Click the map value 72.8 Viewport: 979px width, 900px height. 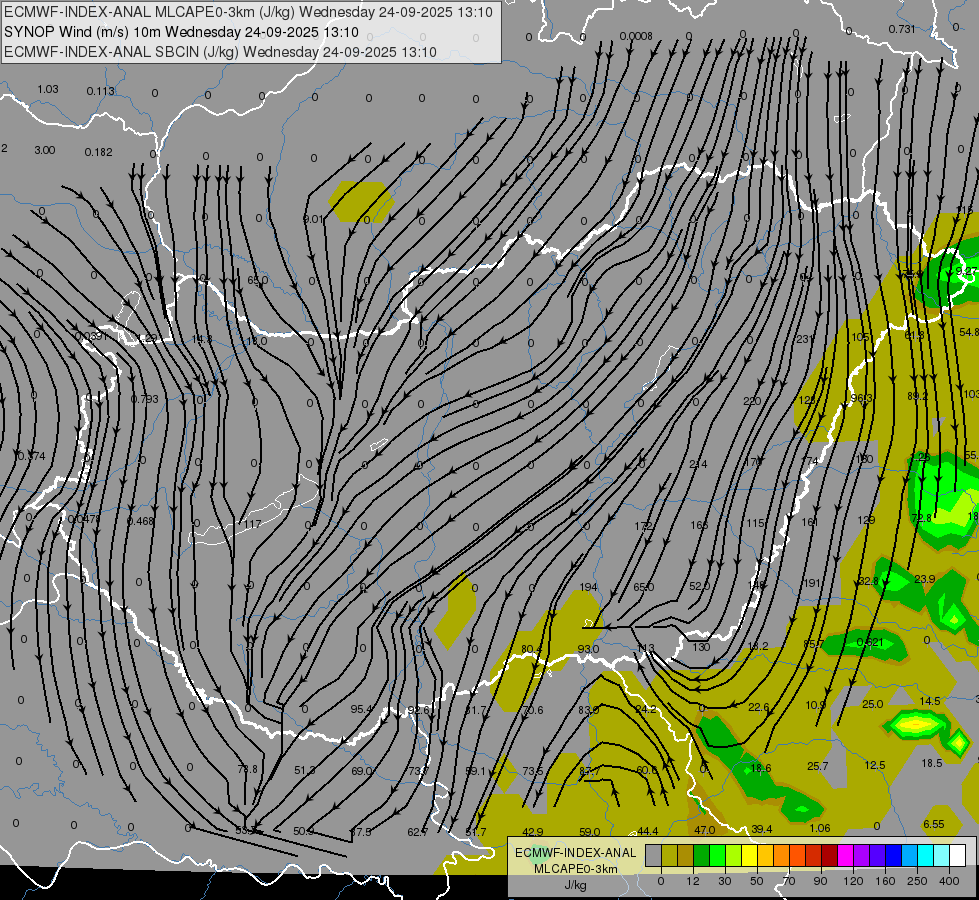(922, 518)
